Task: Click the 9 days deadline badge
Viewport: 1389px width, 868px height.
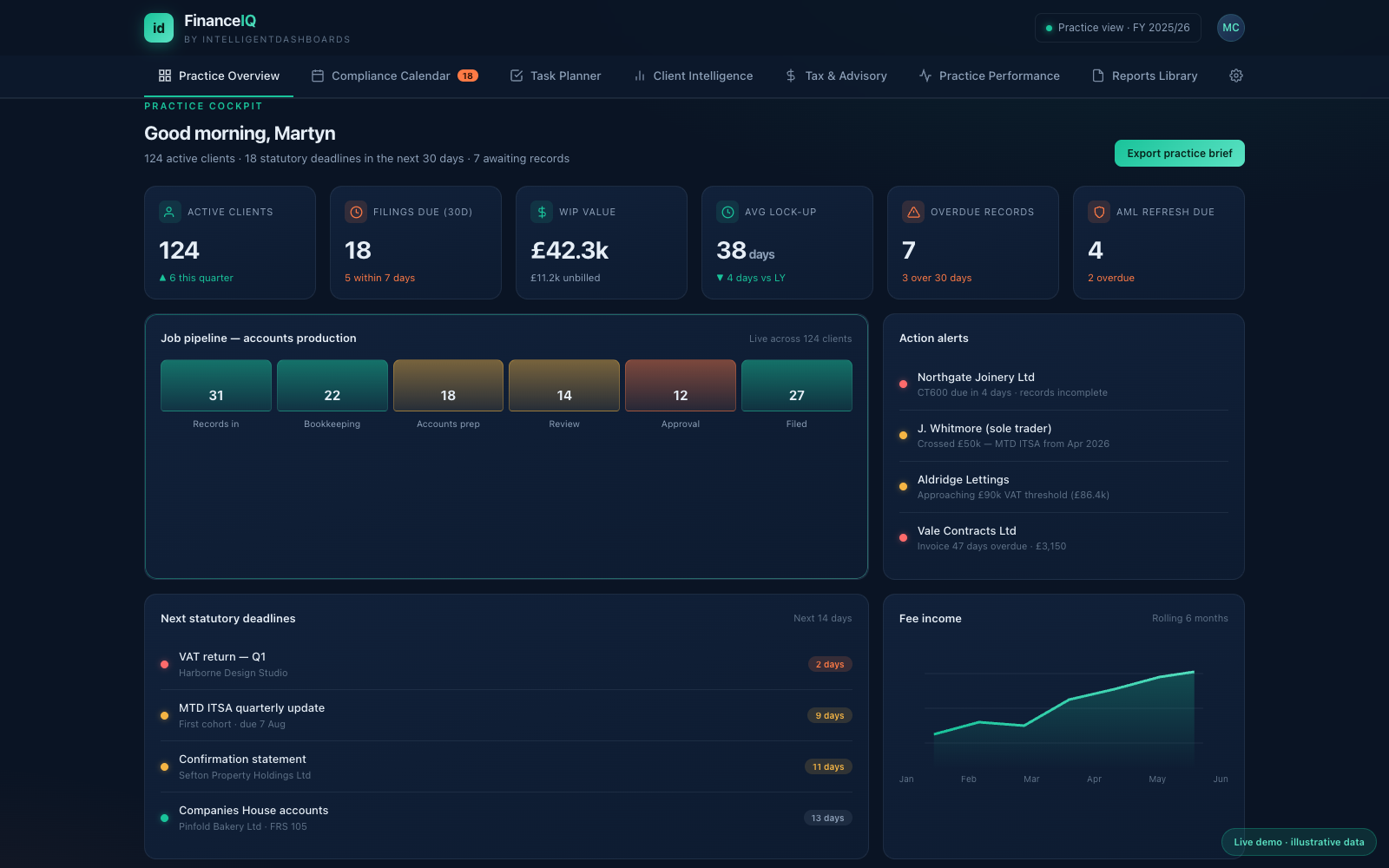Action: (x=830, y=715)
